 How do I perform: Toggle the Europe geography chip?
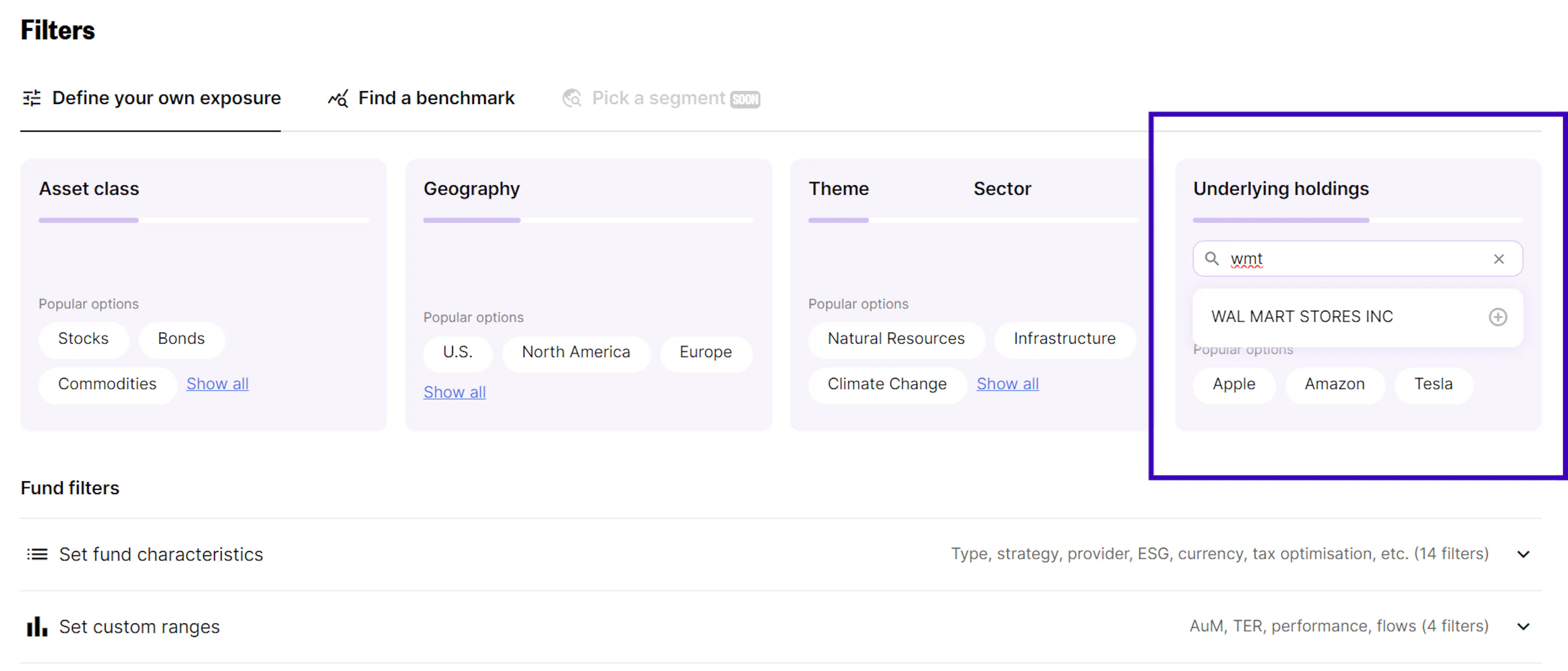706,352
